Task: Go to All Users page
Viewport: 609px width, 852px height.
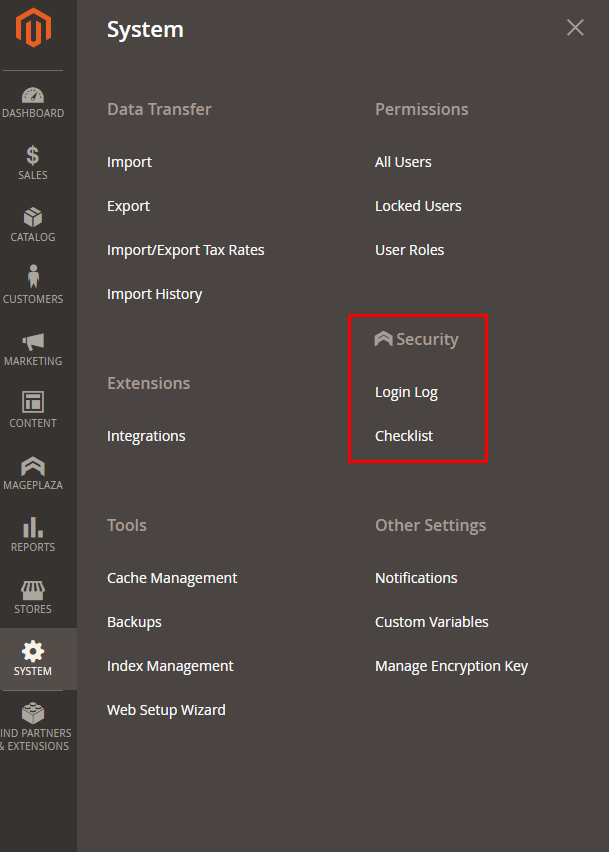Action: [x=403, y=162]
